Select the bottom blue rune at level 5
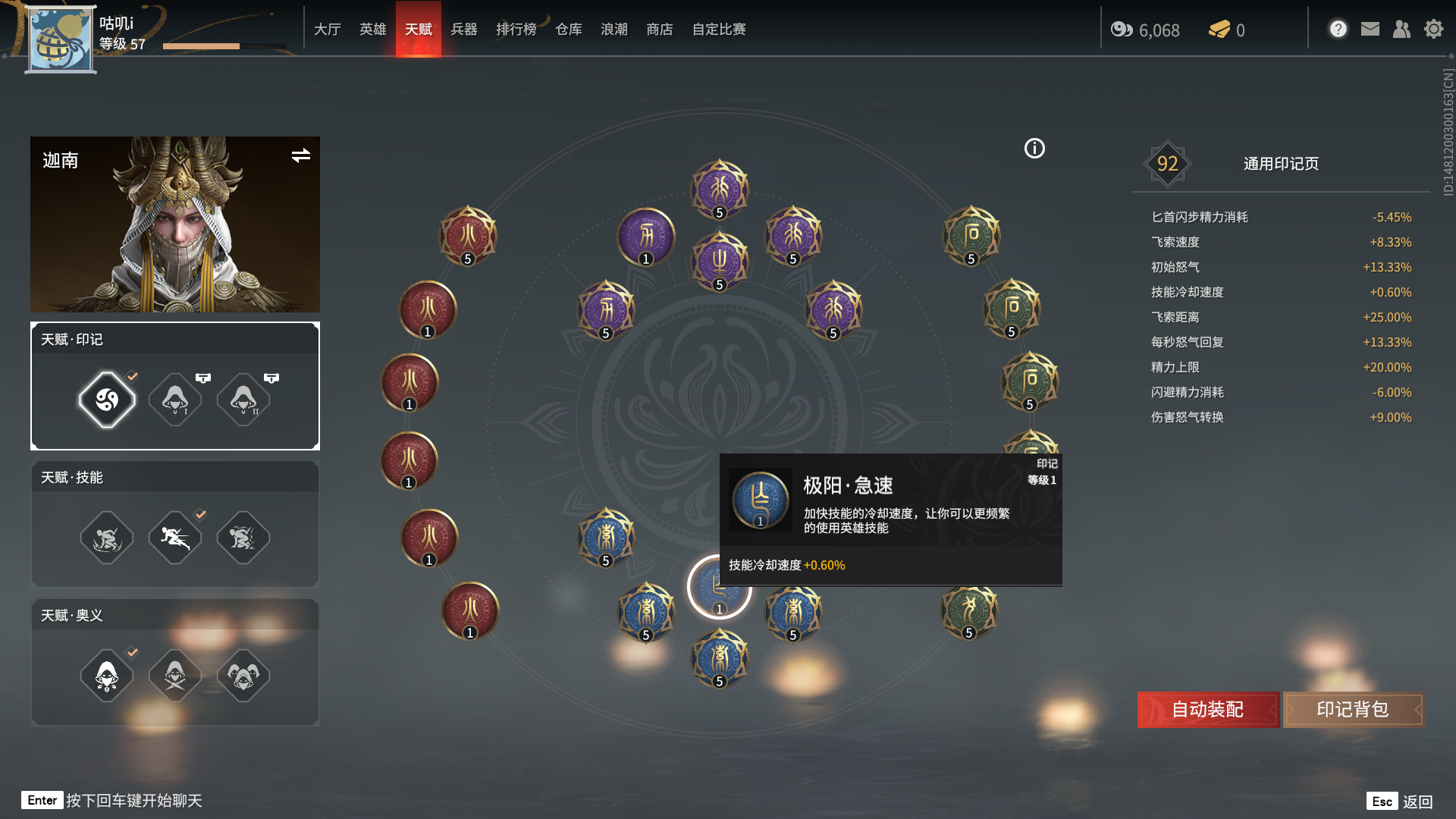Viewport: 1456px width, 819px height. 720,658
